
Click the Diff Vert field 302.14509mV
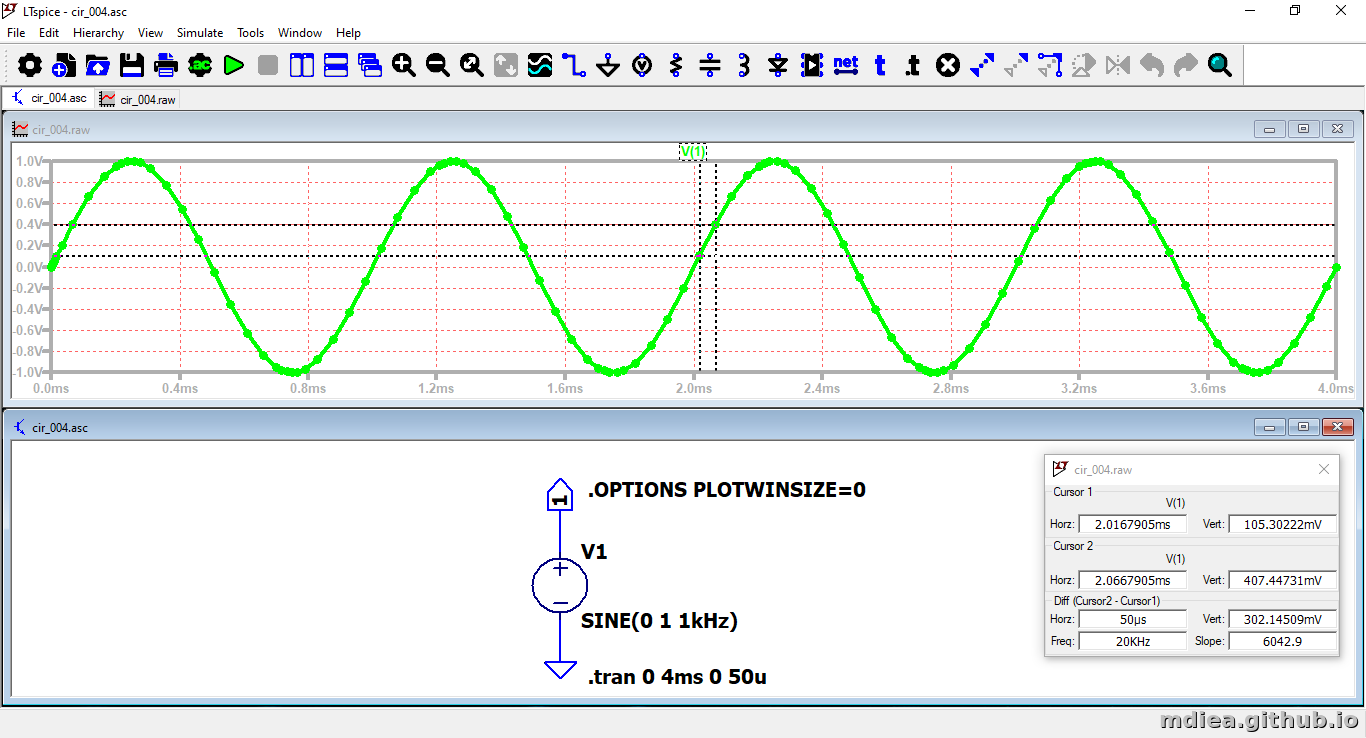click(1282, 620)
